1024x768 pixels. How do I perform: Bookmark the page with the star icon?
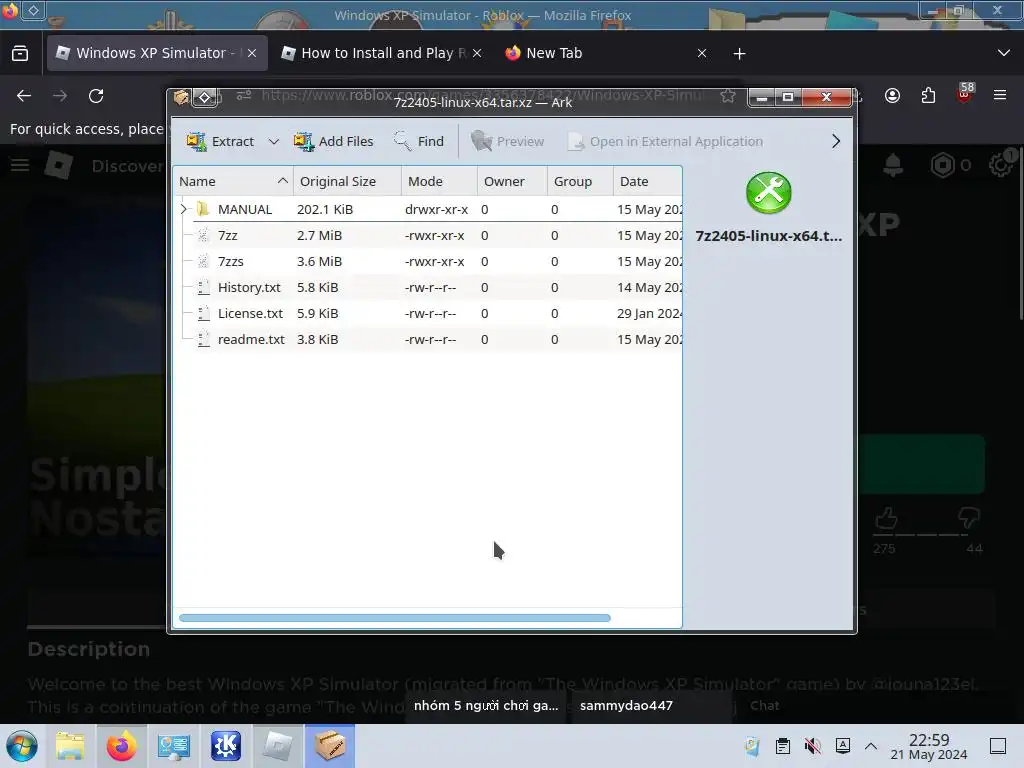click(728, 96)
